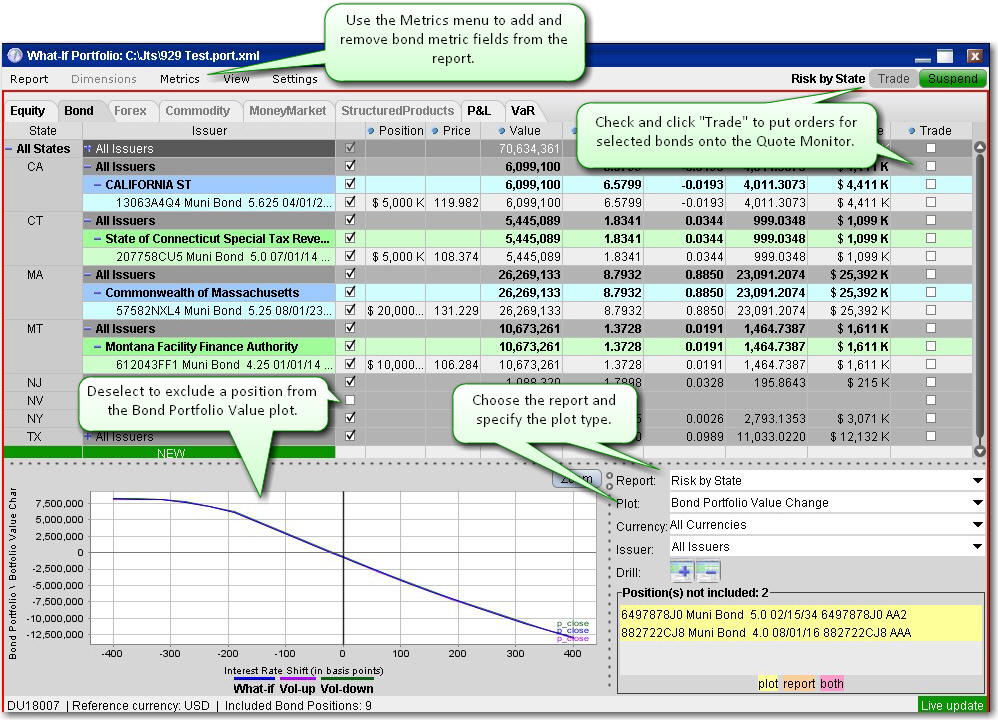Open the Issuer filter dropdown
The height and width of the screenshot is (720, 998).
826,547
